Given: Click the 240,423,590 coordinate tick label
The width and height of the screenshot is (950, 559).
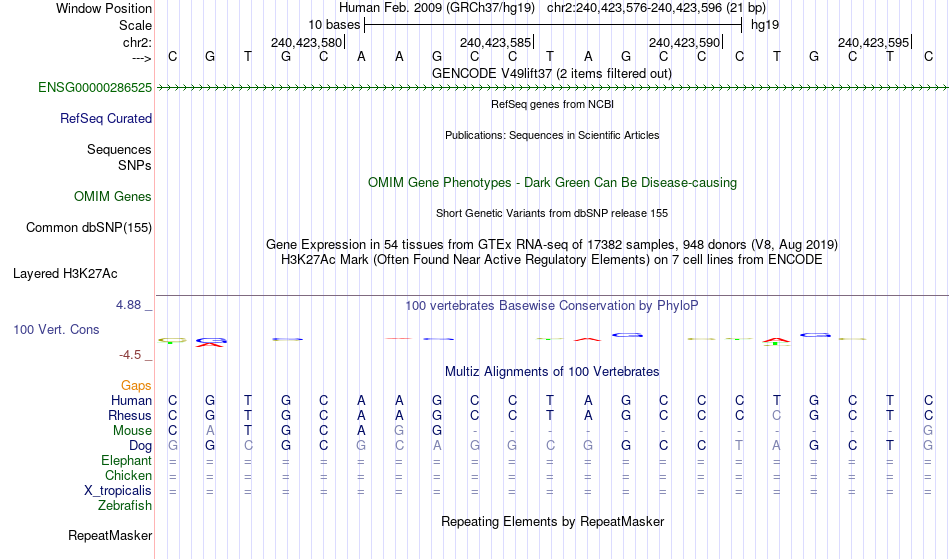Looking at the screenshot, I should pos(684,42).
